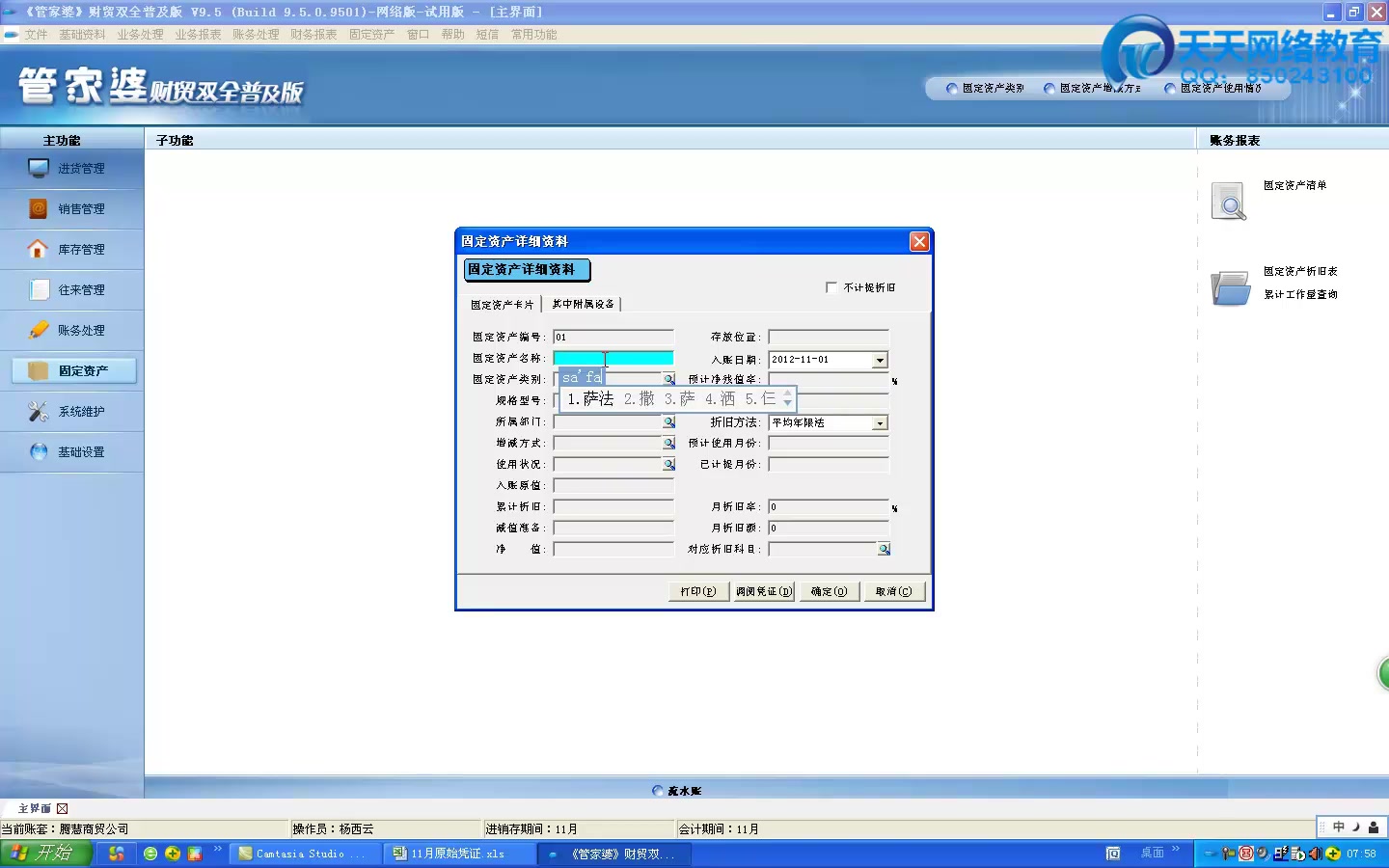Open the 业务报表 menu

pos(198,35)
